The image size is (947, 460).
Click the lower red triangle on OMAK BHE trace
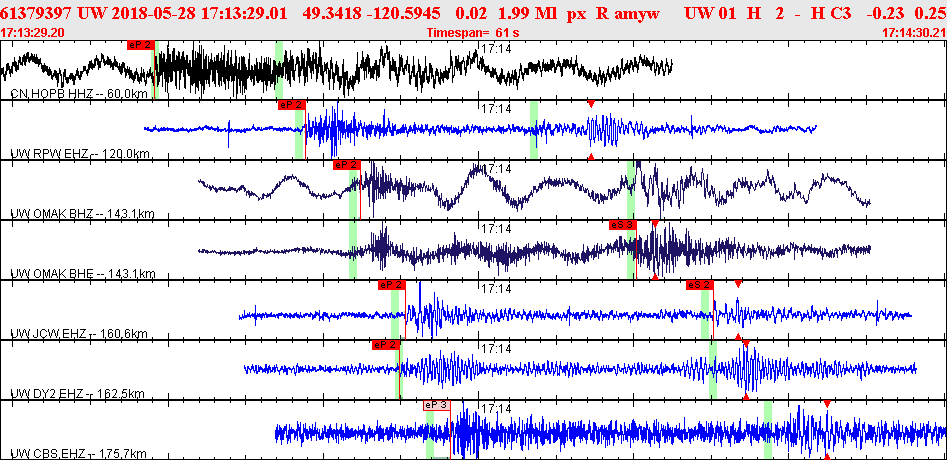655,277
